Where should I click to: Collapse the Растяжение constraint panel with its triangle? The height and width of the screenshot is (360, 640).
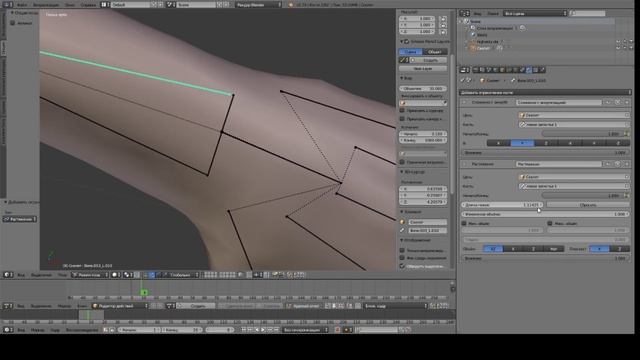tap(465, 164)
